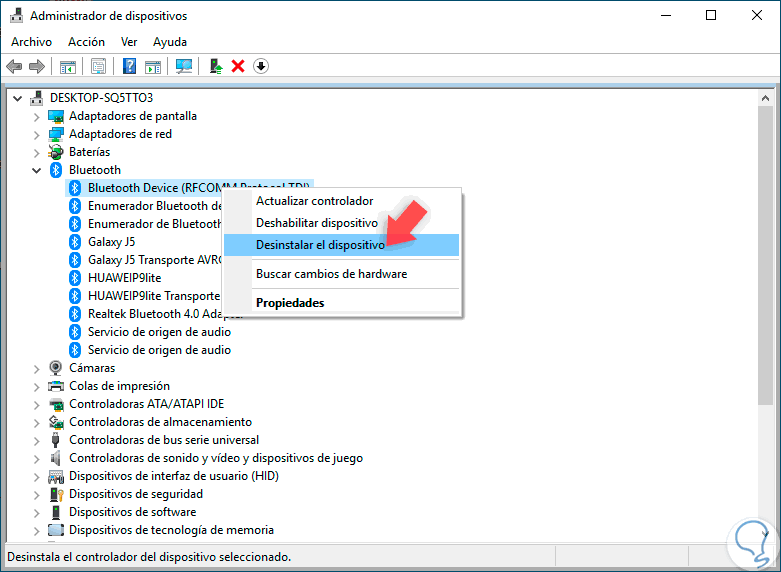
Task: Collapse the Bluetooth category
Action: tap(36, 170)
